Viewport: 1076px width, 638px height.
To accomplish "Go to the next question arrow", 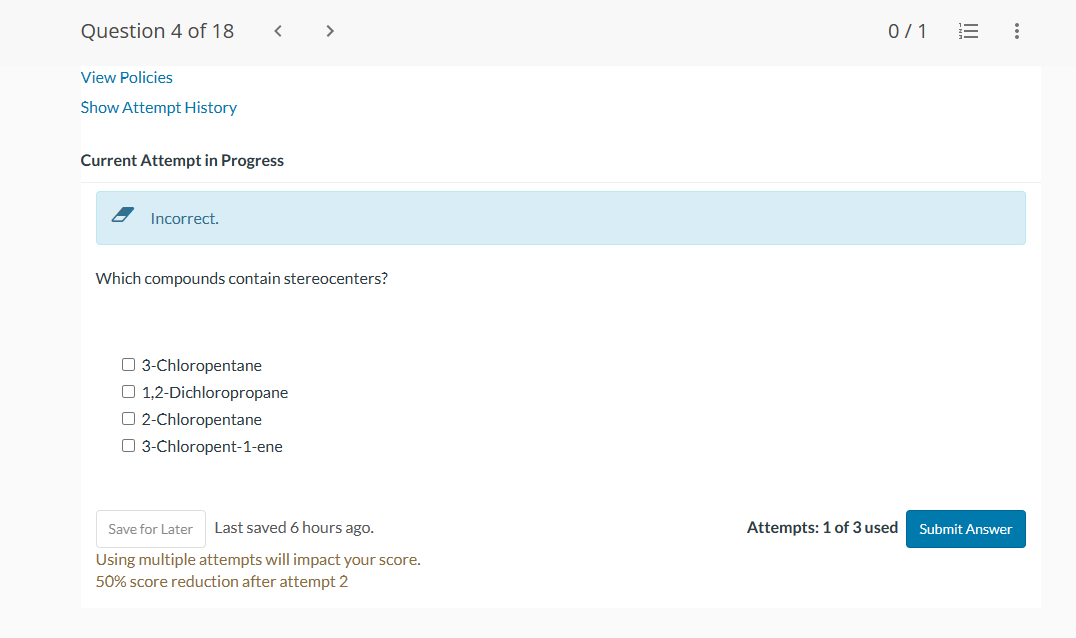I will pos(330,31).
